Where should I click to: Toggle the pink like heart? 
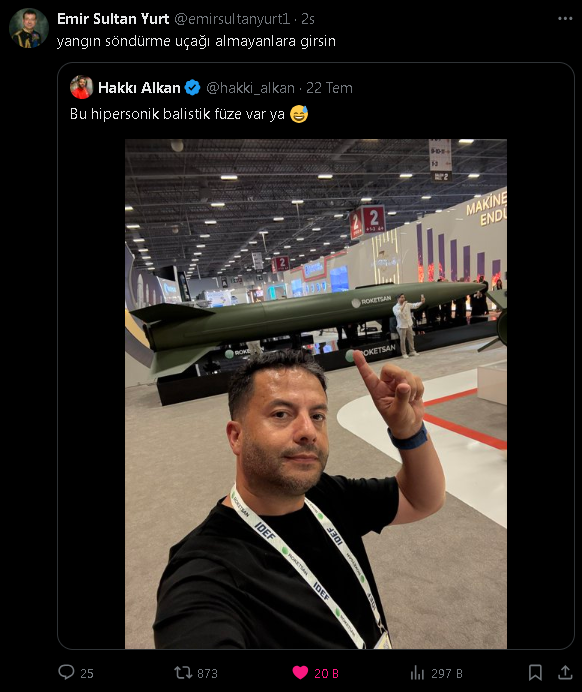pyautogui.click(x=300, y=673)
